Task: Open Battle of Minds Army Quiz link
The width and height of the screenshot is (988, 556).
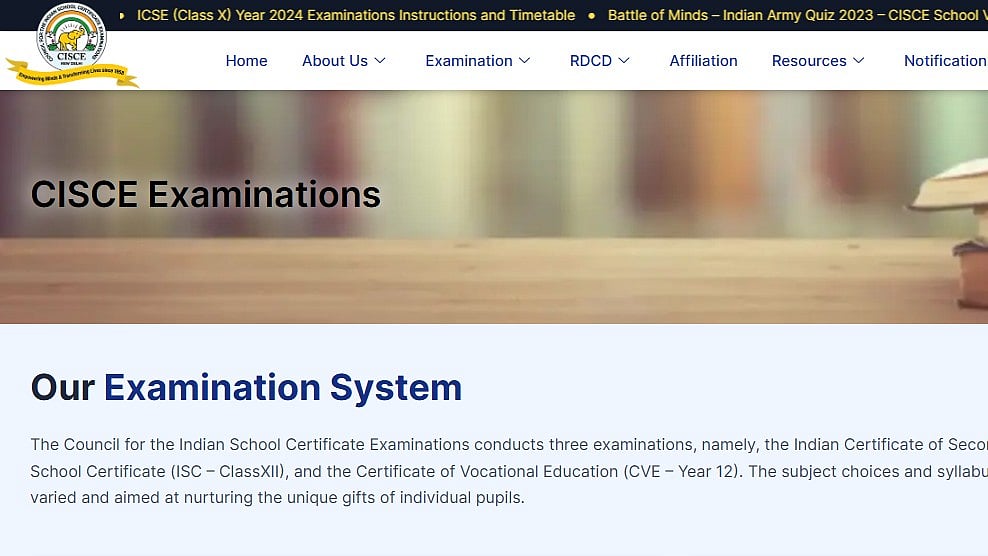Action: tap(796, 15)
